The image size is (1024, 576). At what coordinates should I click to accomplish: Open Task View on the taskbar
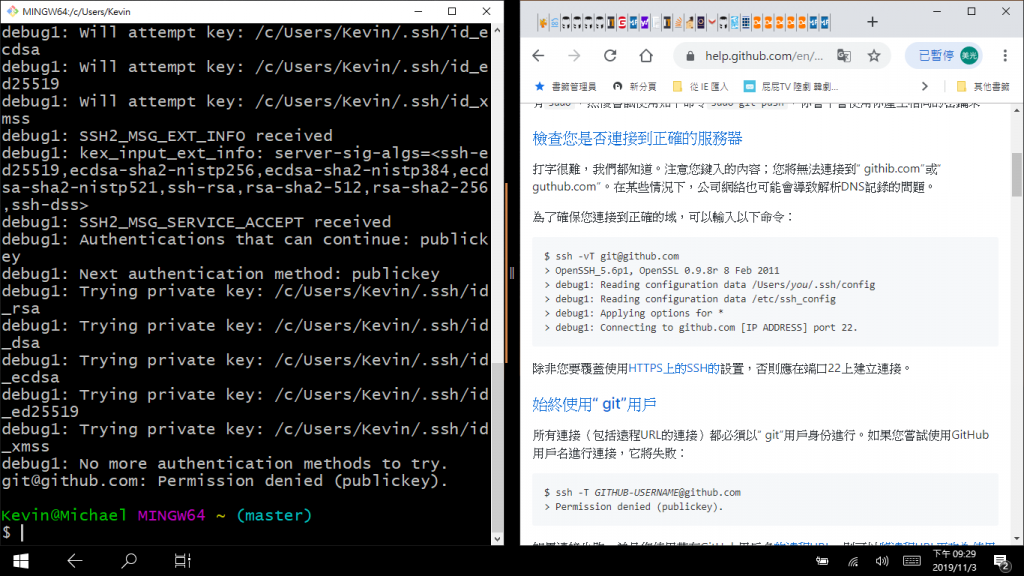pyautogui.click(x=183, y=561)
